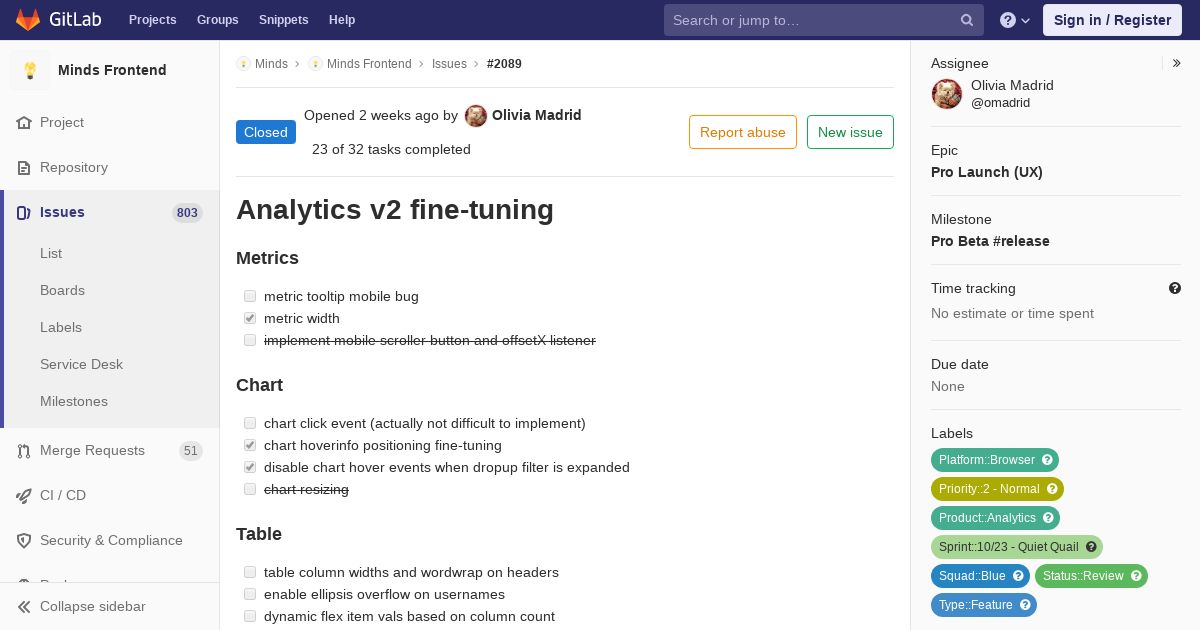This screenshot has height=630, width=1200.
Task: Click the Project home icon in sidebar
Action: point(24,123)
